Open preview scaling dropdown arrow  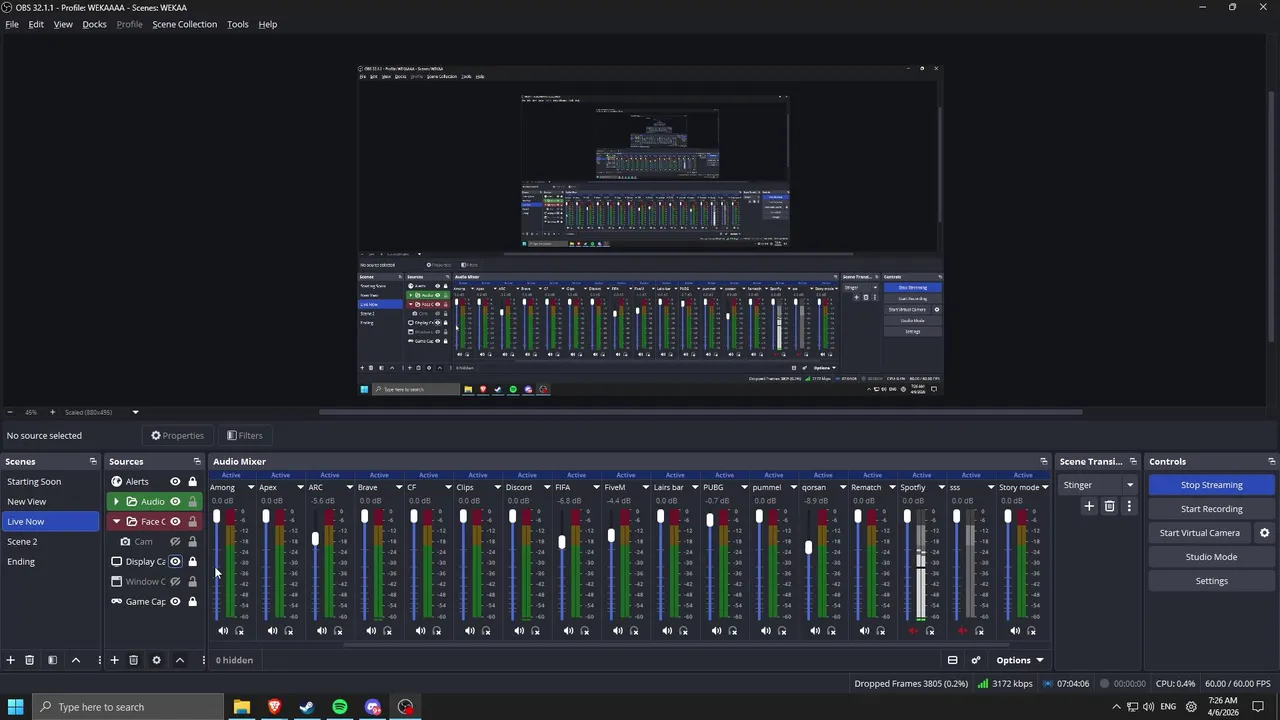(x=135, y=412)
